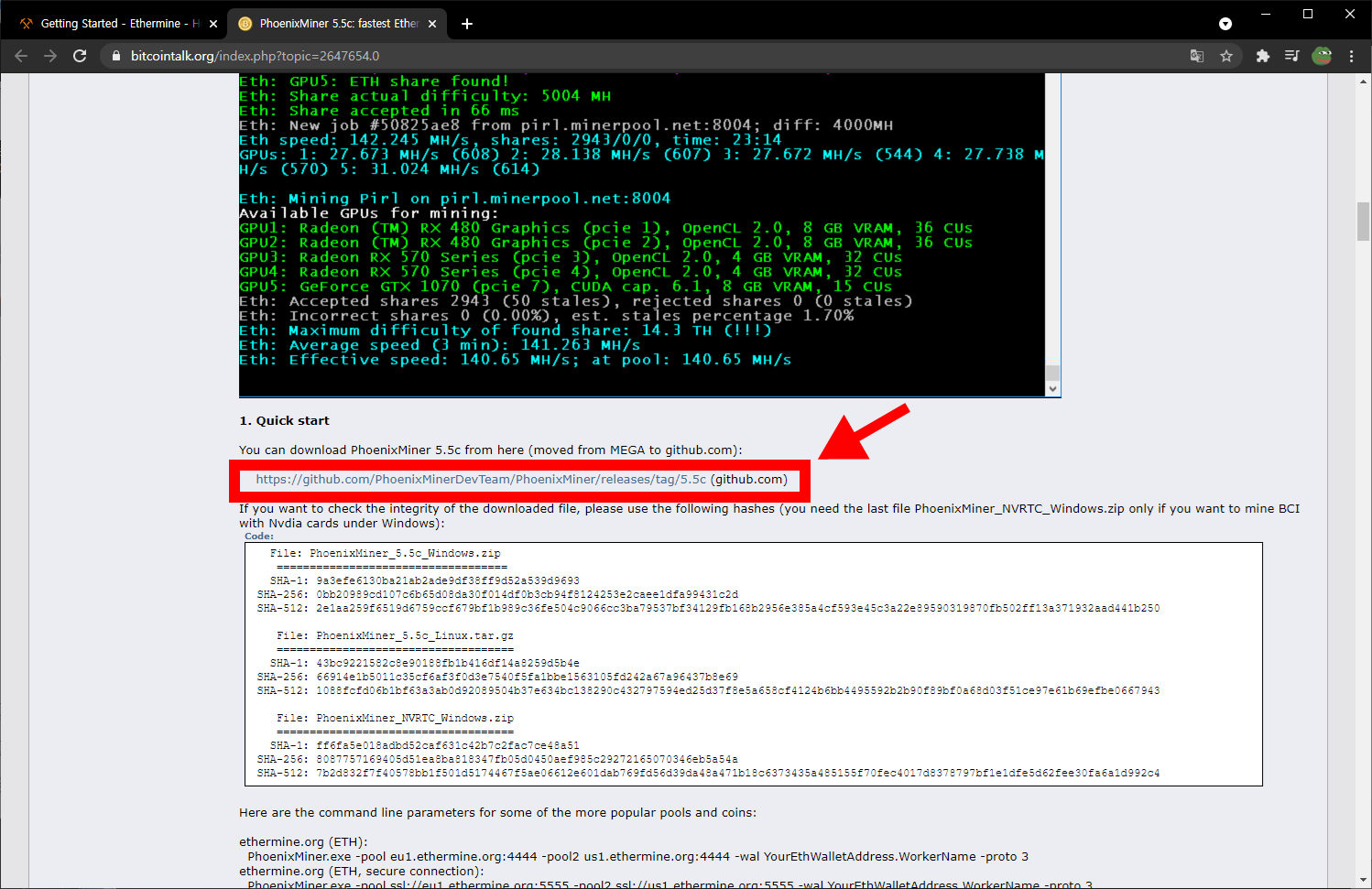This screenshot has height=889, width=1372.
Task: Open a new browser tab
Action: click(467, 24)
